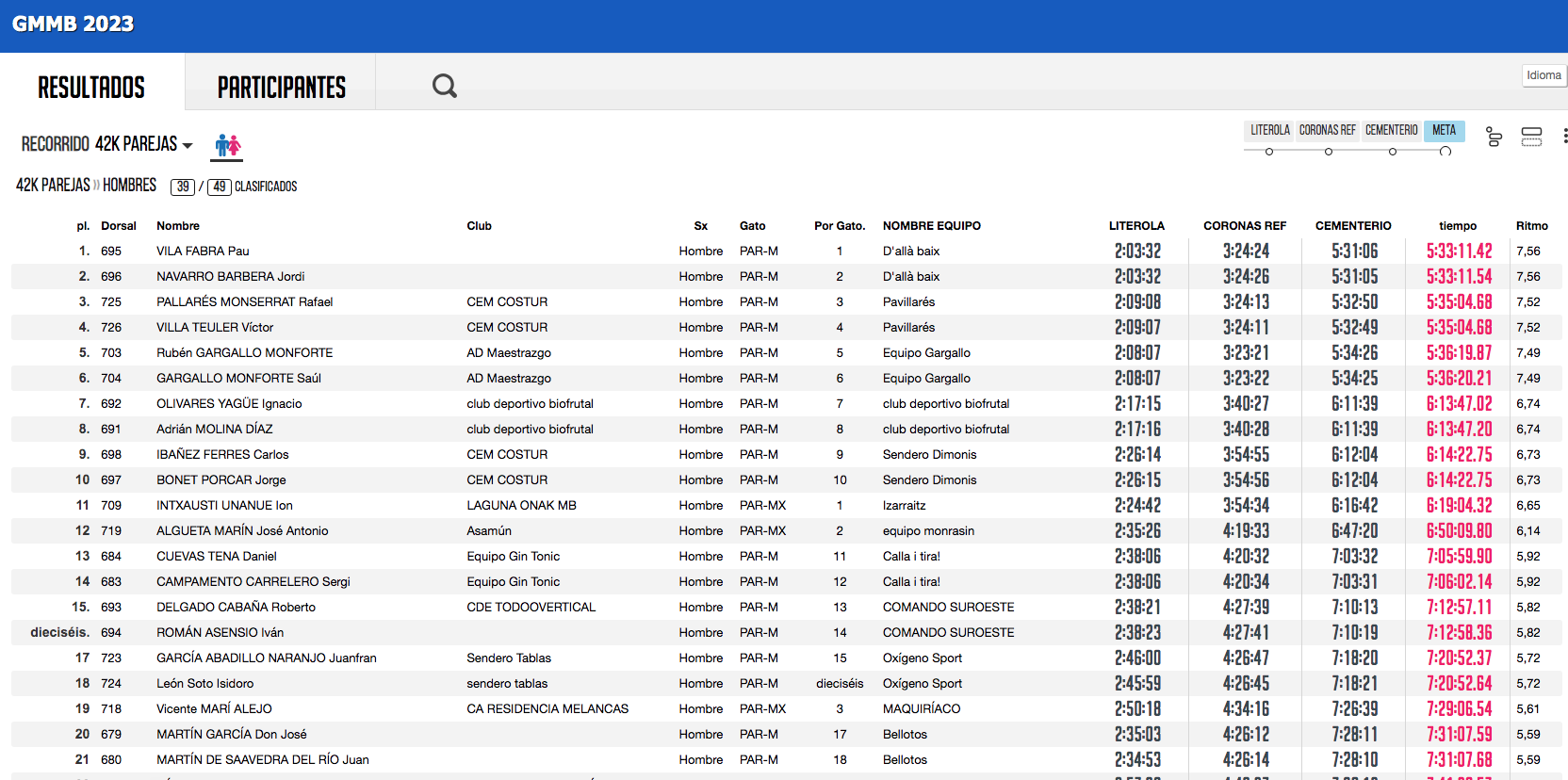Click the tiempo column header
Image resolution: width=1568 pixels, height=780 pixels.
(1457, 226)
